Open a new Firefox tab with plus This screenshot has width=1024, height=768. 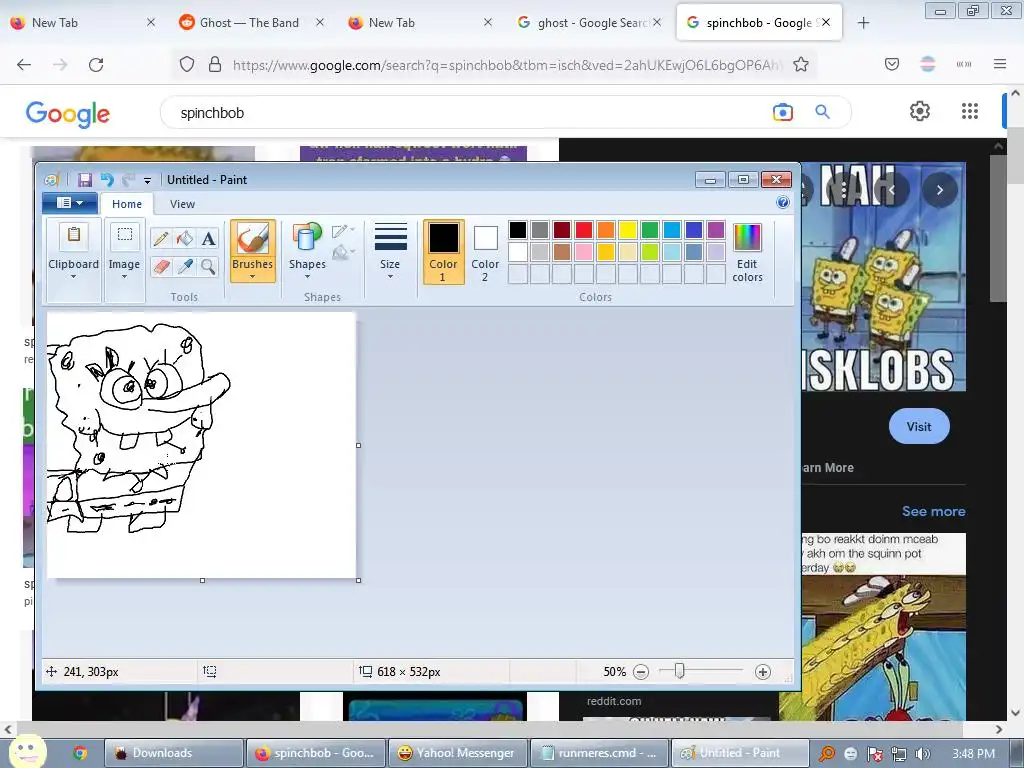863,23
